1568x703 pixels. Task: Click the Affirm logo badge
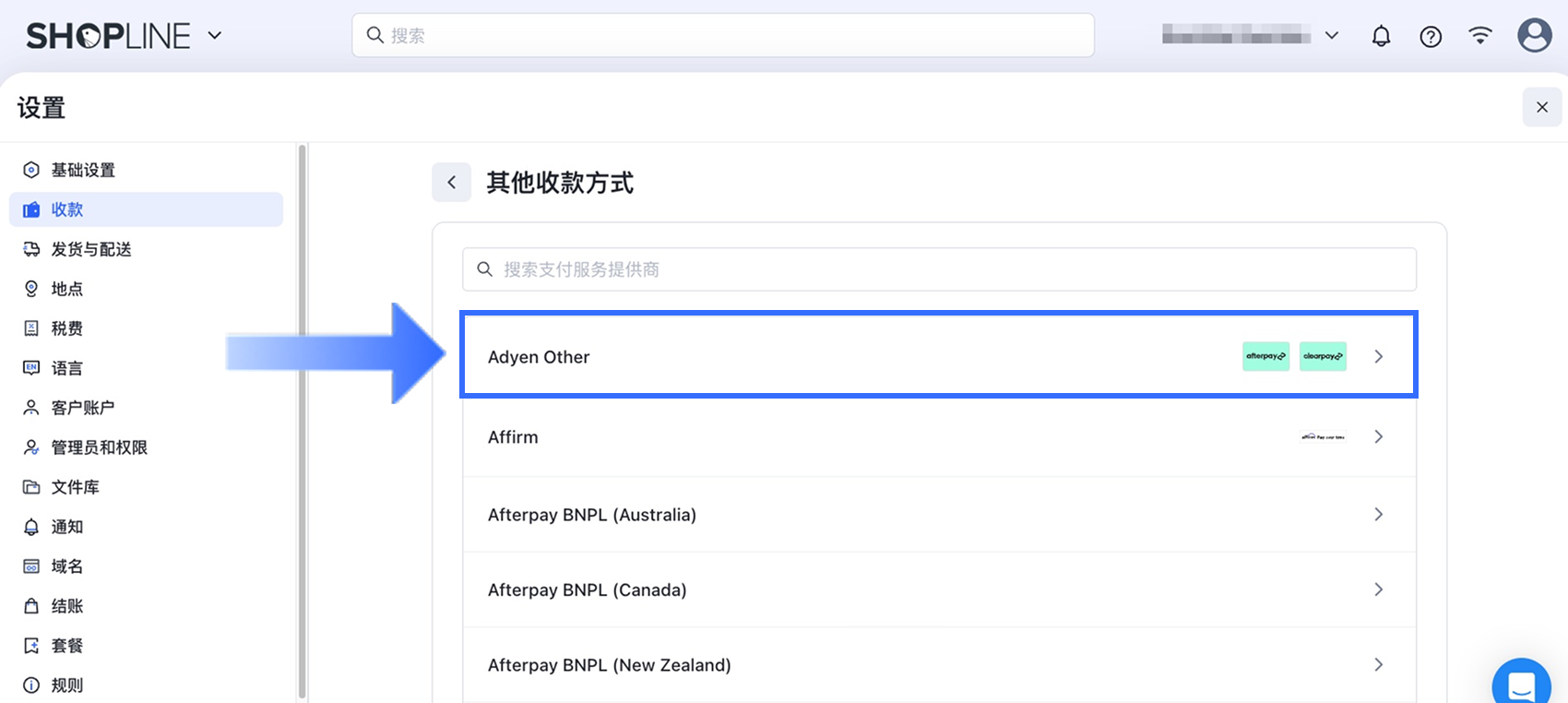[1323, 437]
